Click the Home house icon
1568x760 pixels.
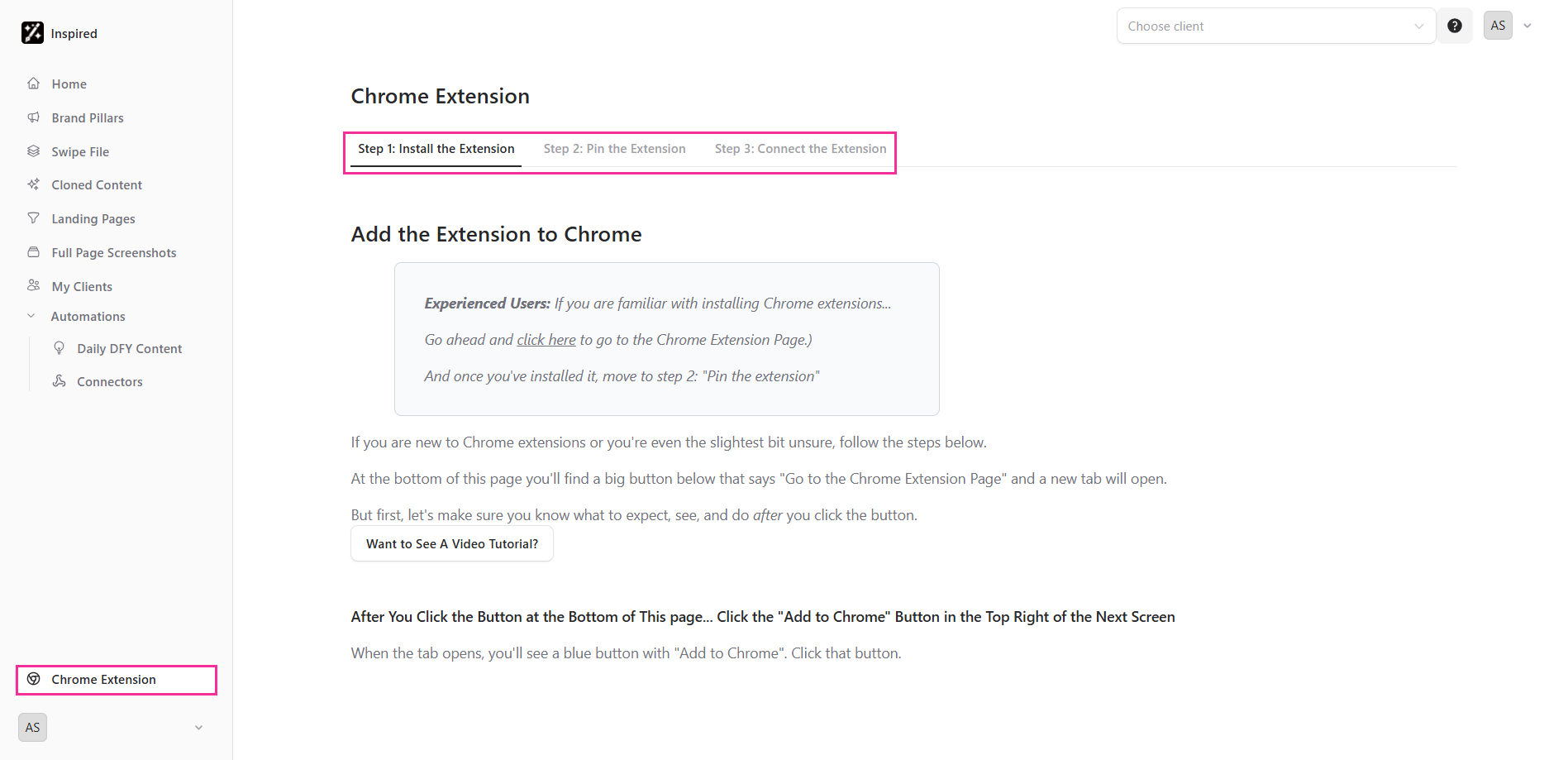tap(34, 84)
